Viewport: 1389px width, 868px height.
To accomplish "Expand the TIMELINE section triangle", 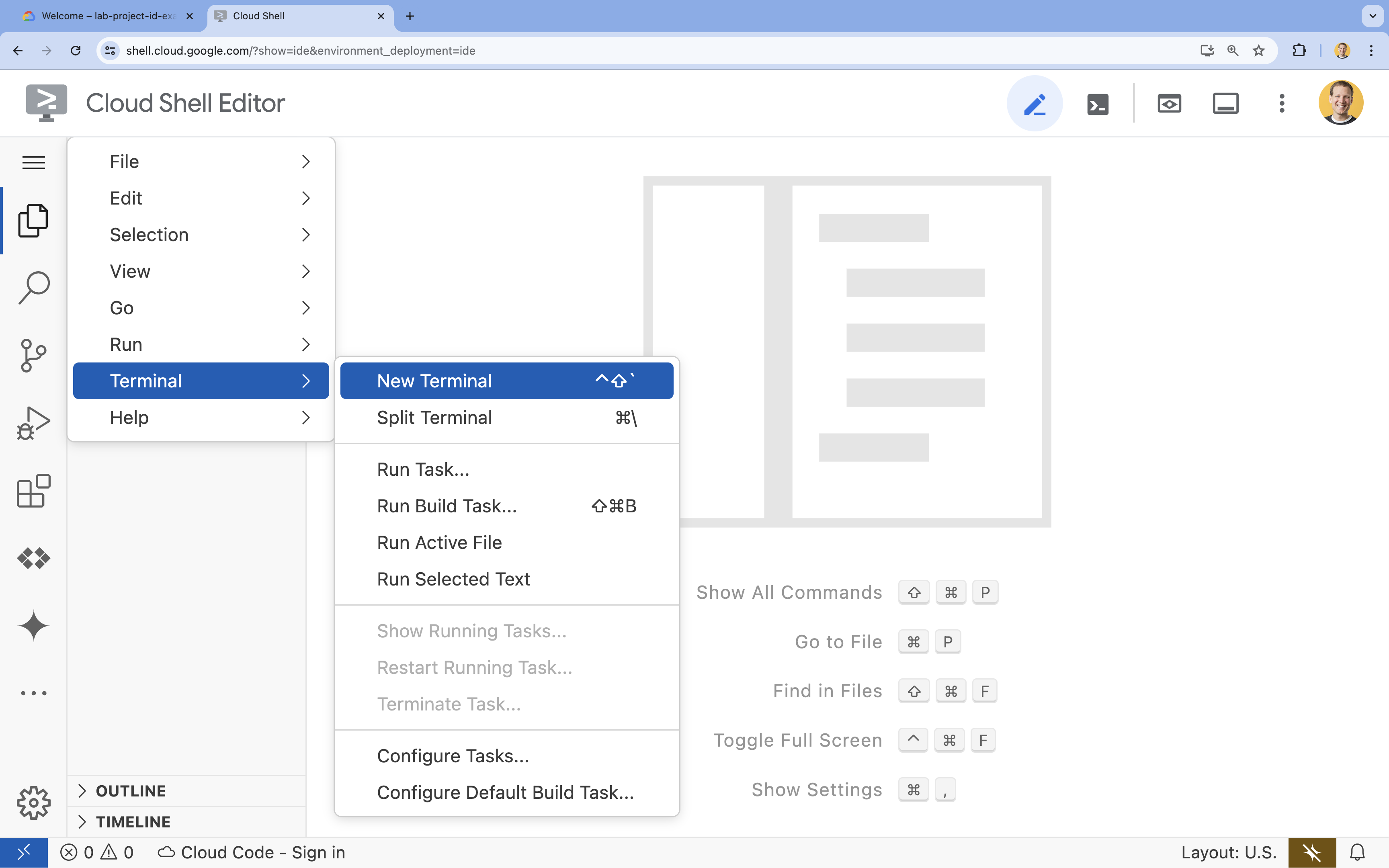I will (82, 822).
